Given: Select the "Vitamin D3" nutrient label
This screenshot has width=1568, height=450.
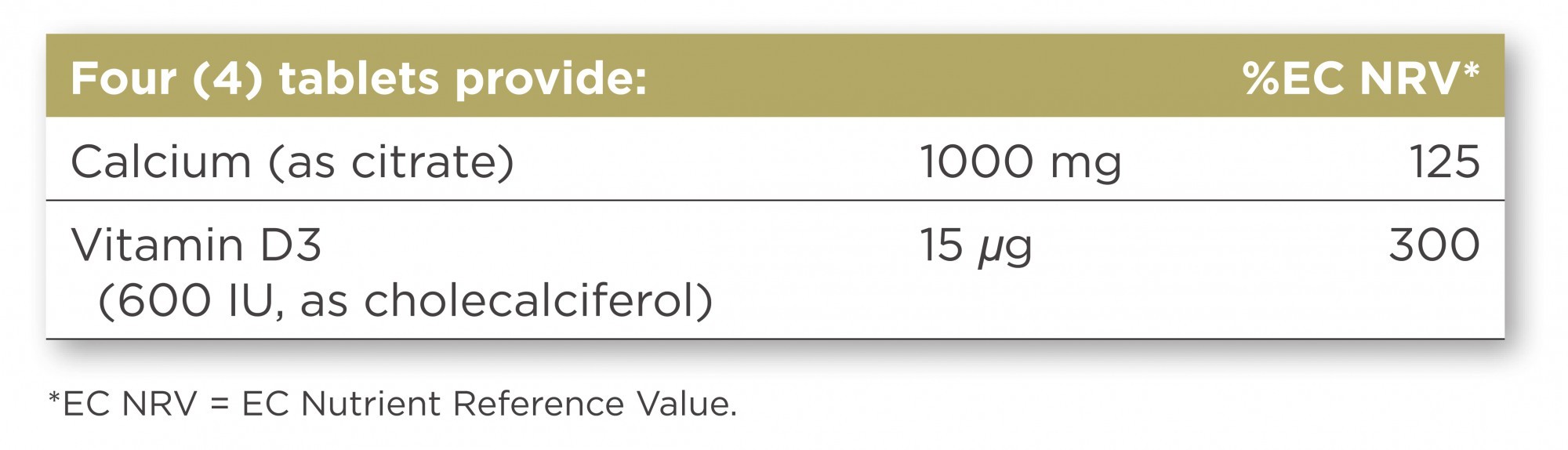Looking at the screenshot, I should [196, 245].
